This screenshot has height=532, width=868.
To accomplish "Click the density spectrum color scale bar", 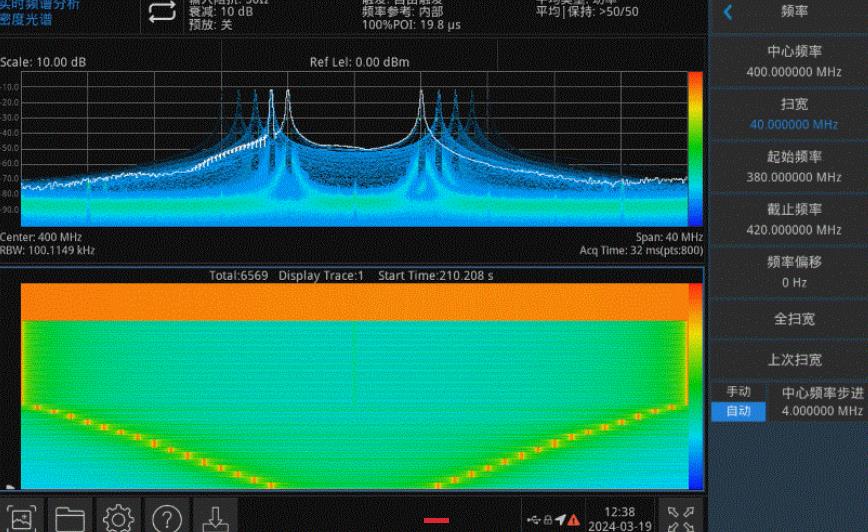I will [695, 149].
